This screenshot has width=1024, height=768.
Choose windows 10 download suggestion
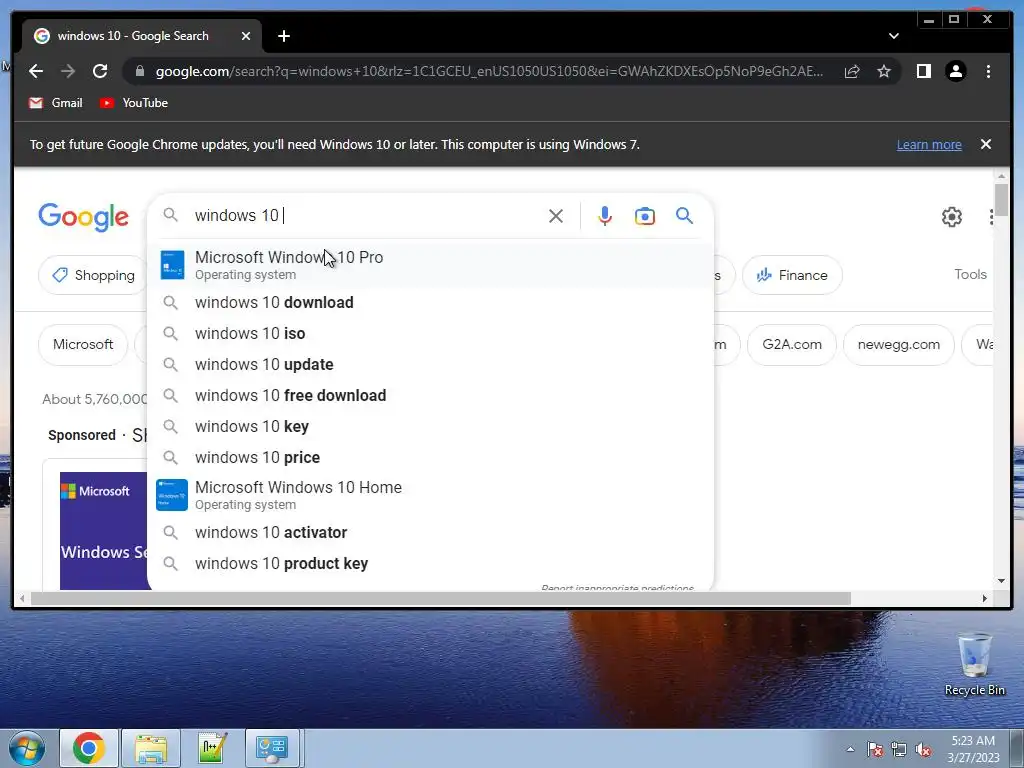(x=431, y=302)
